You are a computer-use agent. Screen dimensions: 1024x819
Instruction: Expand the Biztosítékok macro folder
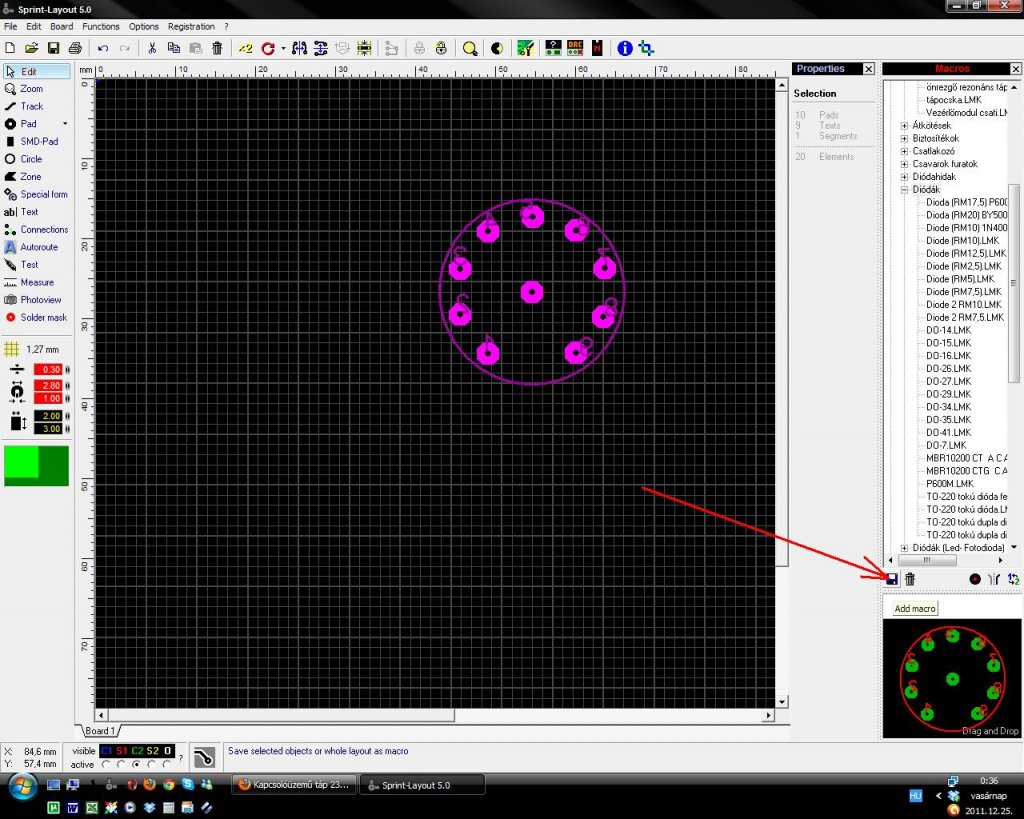(904, 138)
